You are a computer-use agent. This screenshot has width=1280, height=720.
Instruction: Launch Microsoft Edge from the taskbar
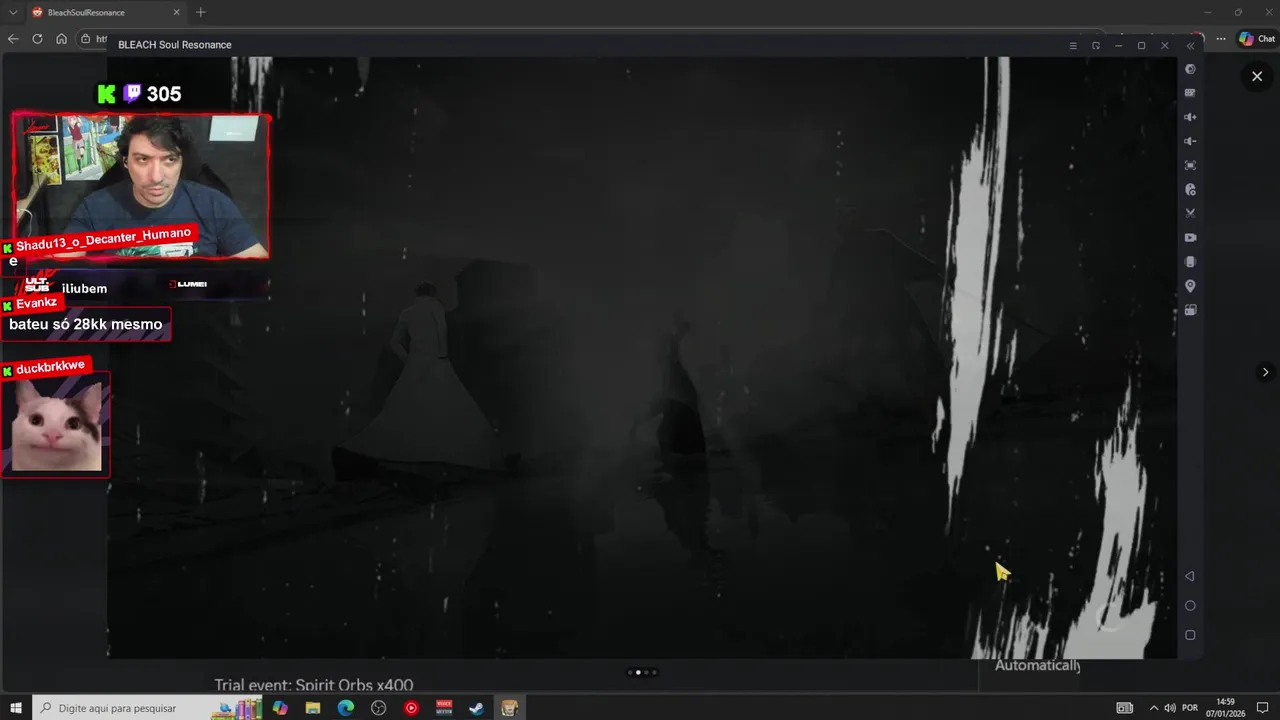coord(346,708)
